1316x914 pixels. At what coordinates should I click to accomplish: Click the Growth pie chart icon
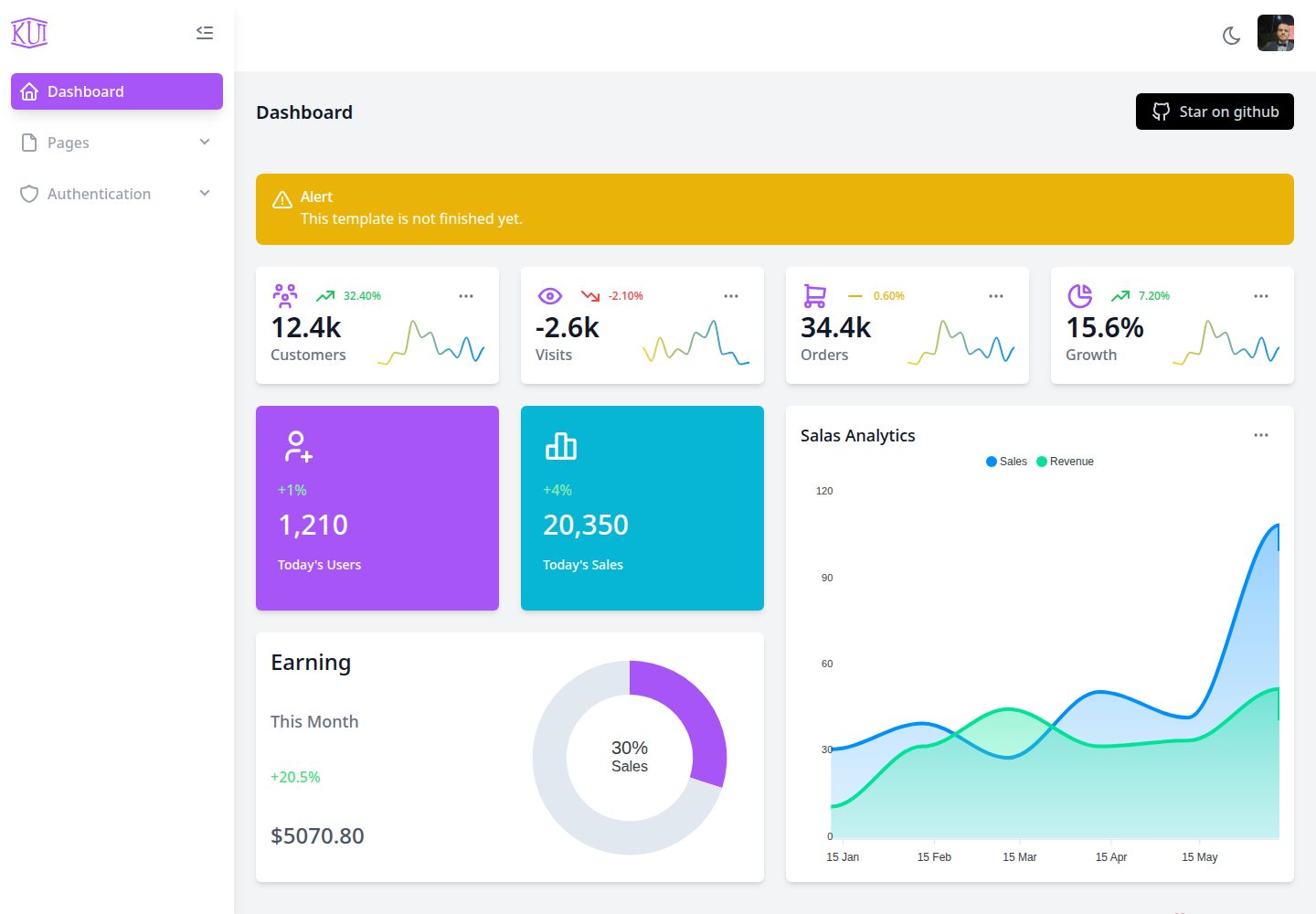(x=1080, y=296)
